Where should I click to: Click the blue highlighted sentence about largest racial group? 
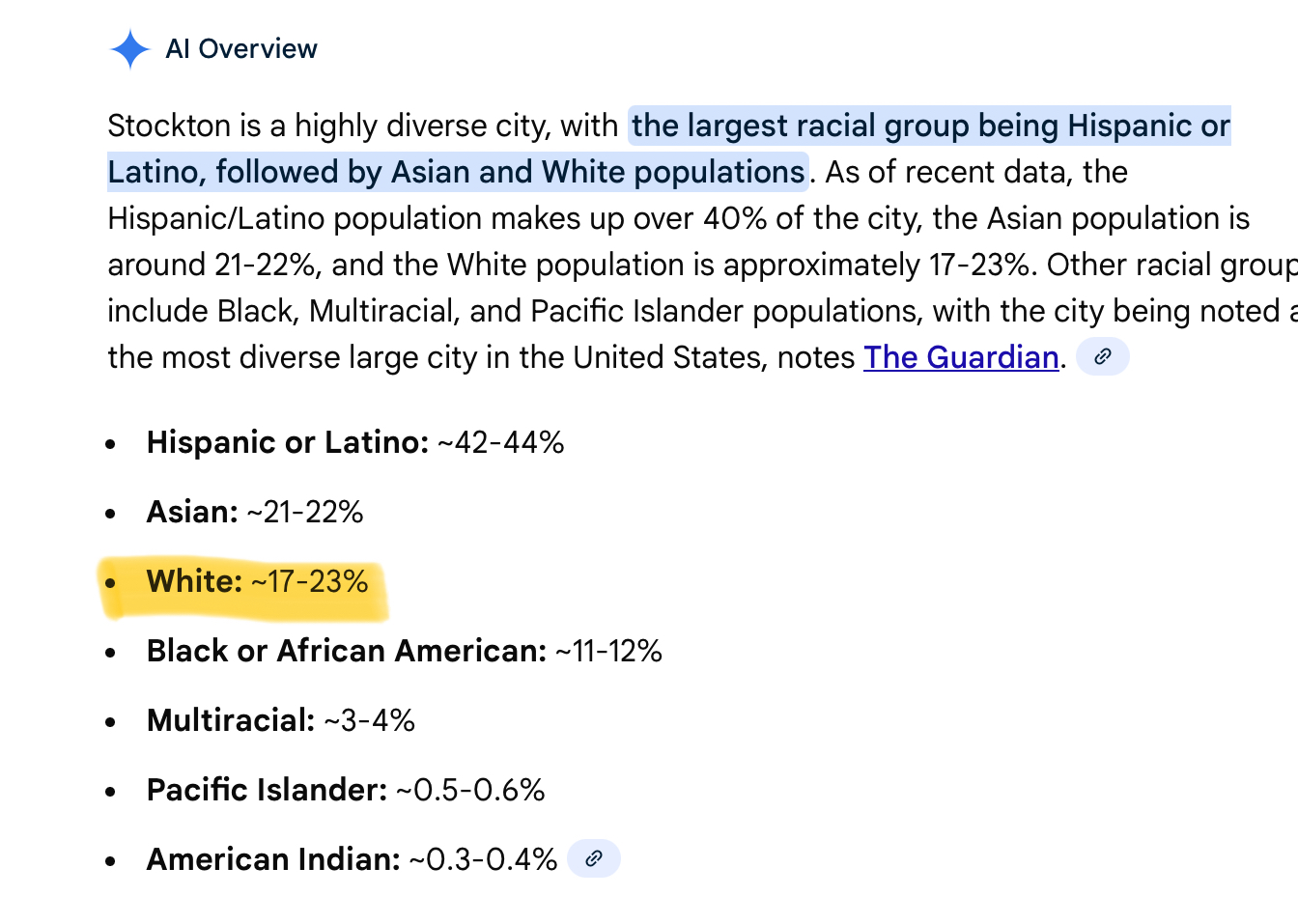pyautogui.click(x=929, y=126)
